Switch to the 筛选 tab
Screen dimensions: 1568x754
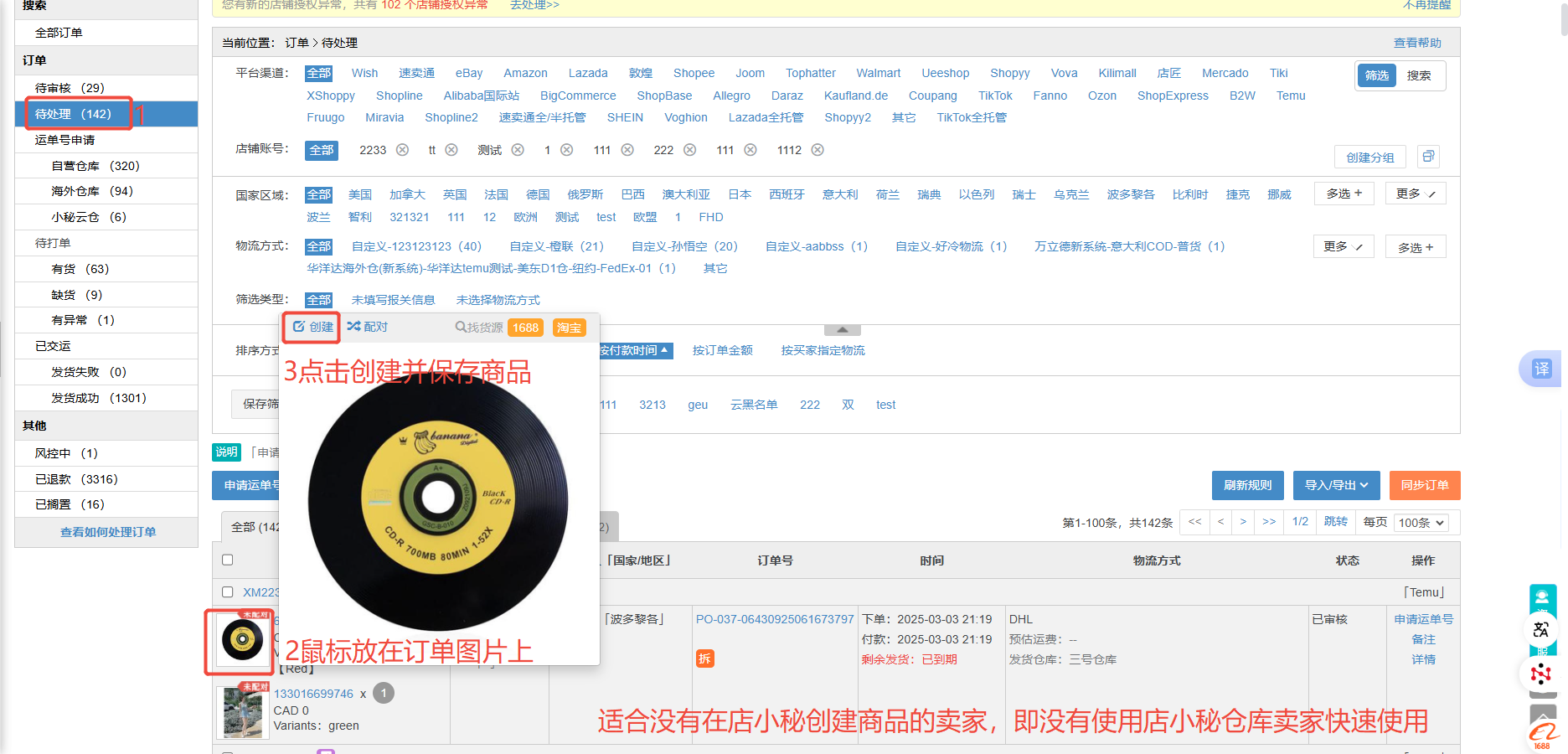[x=1377, y=75]
